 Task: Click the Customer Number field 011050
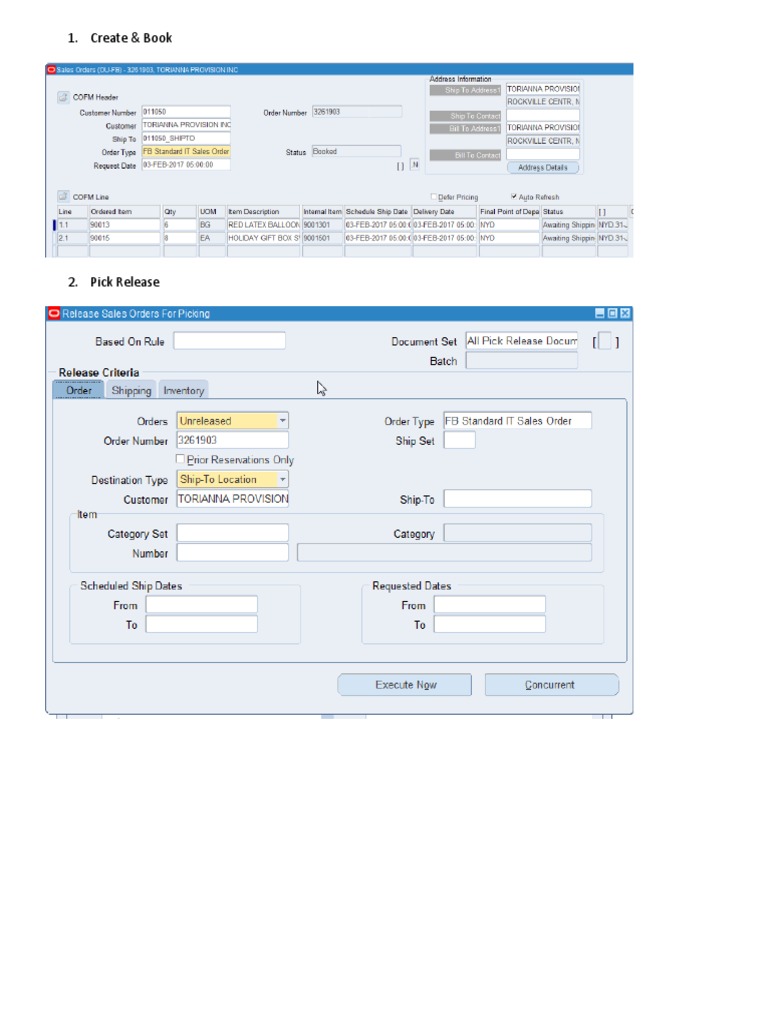tap(186, 112)
